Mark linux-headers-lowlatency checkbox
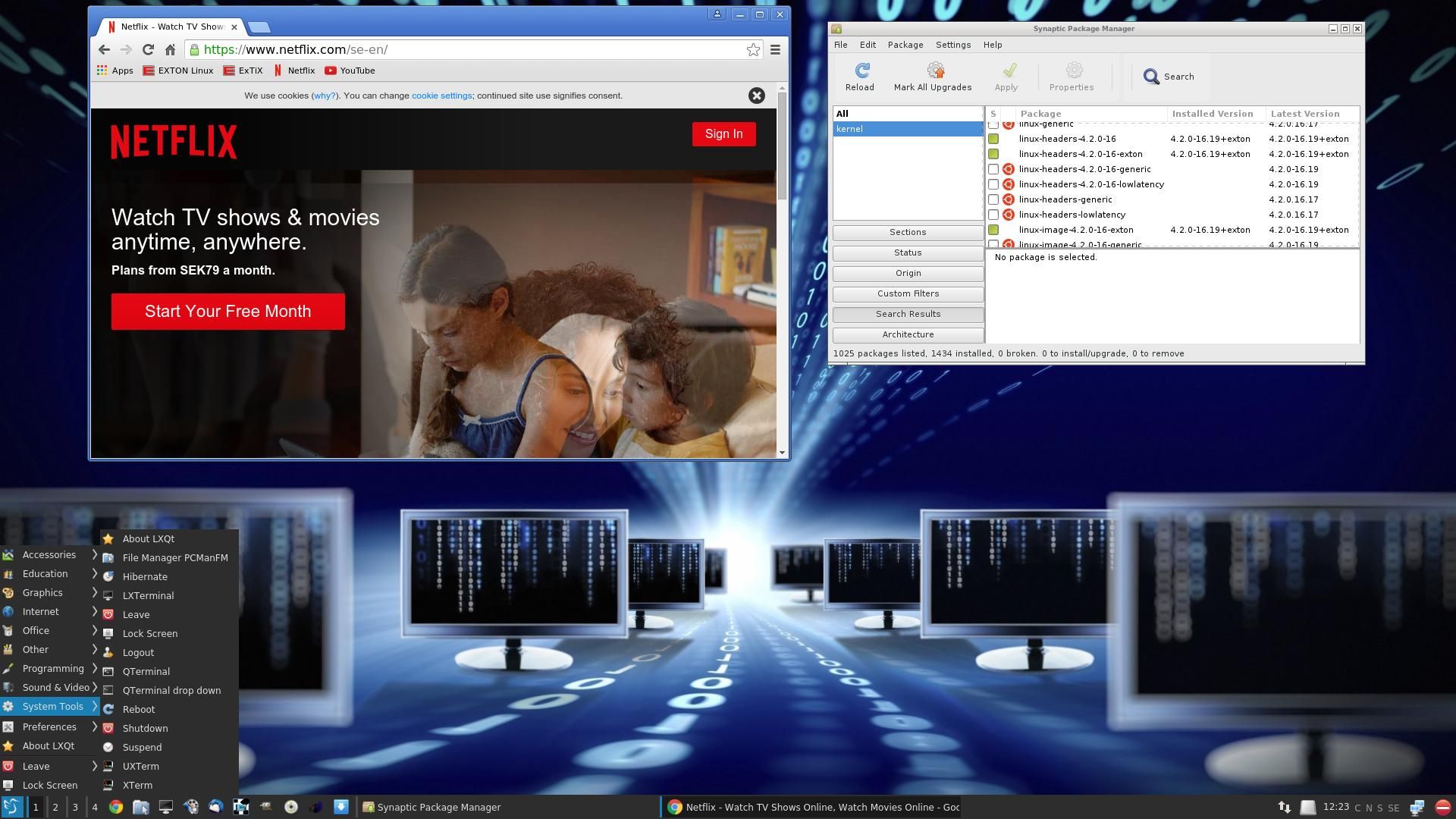This screenshot has height=819, width=1456. point(993,215)
